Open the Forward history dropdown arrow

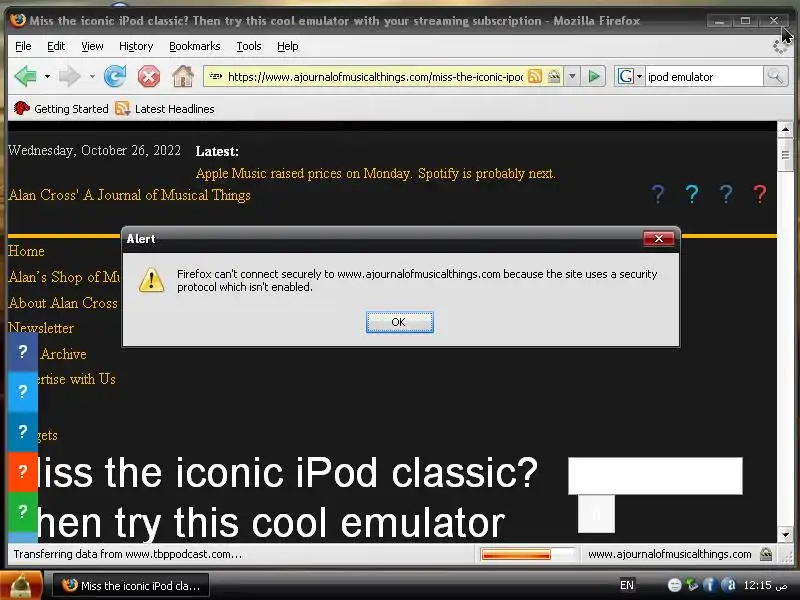click(92, 77)
